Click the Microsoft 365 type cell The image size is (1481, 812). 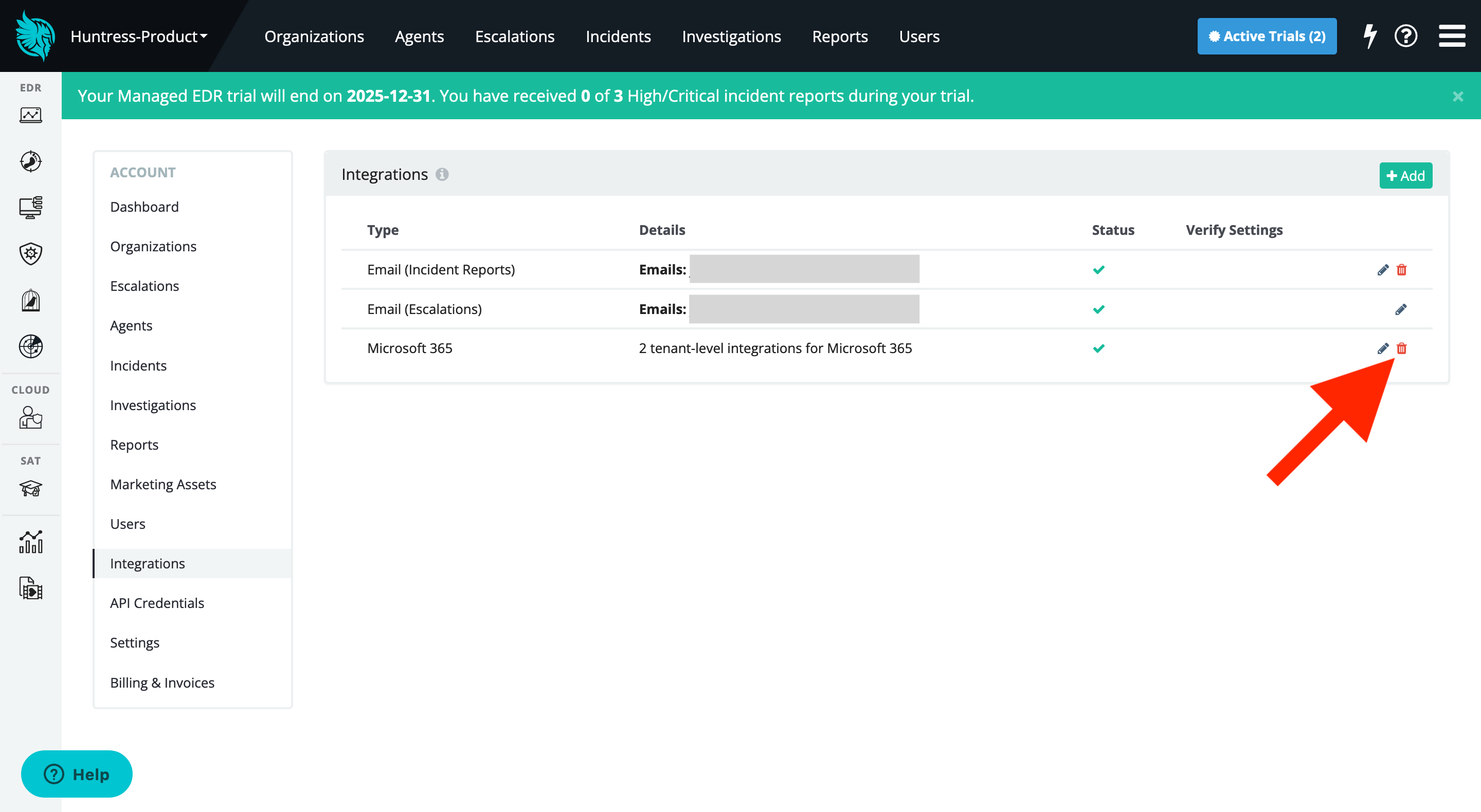(409, 348)
